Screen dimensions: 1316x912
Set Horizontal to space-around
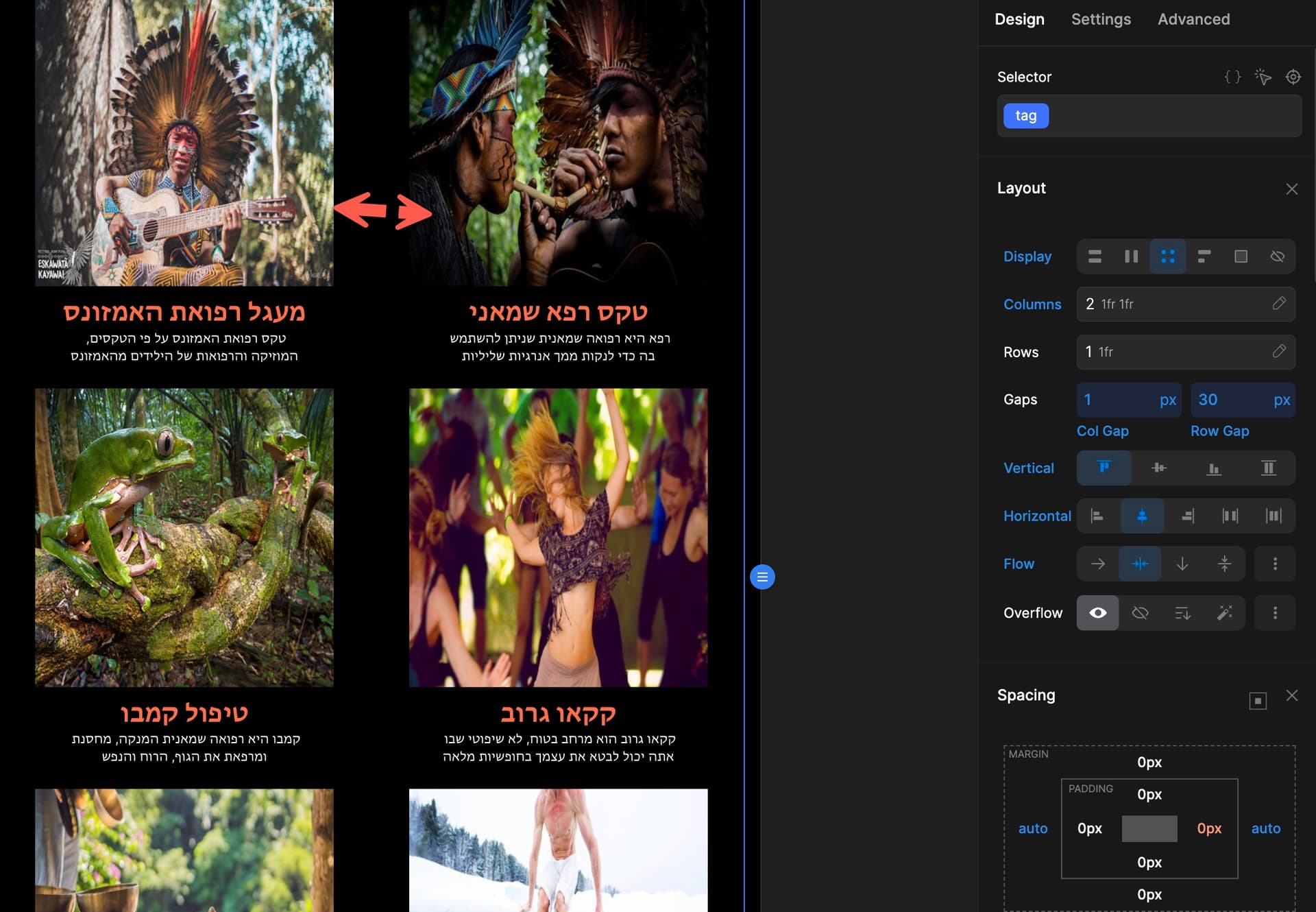[x=1274, y=516]
